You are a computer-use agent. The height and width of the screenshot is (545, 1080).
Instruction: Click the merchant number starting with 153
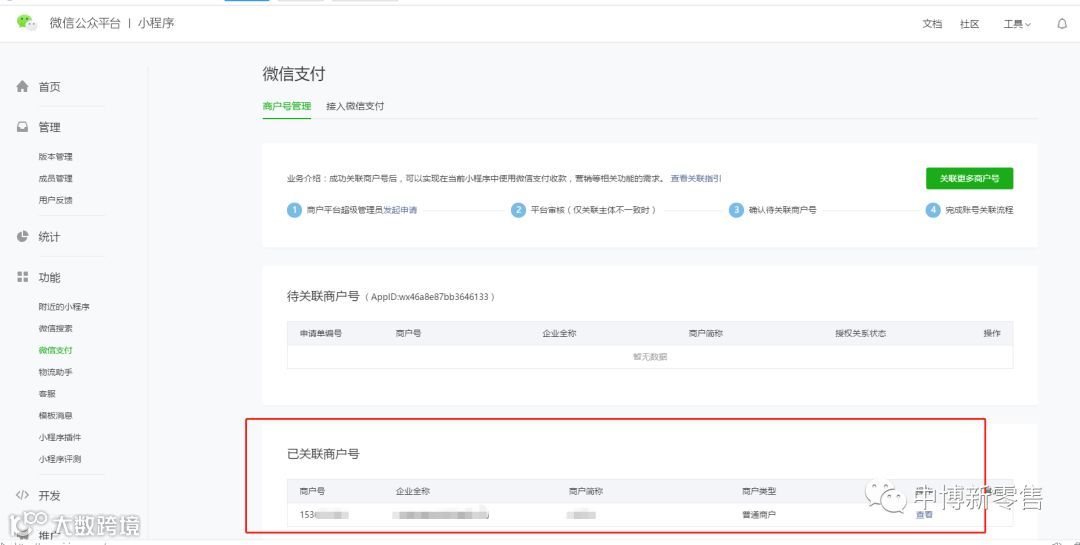[324, 515]
